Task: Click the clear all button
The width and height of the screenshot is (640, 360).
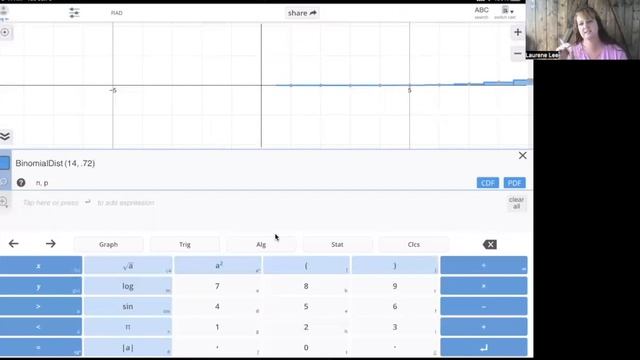Action: 516,203
